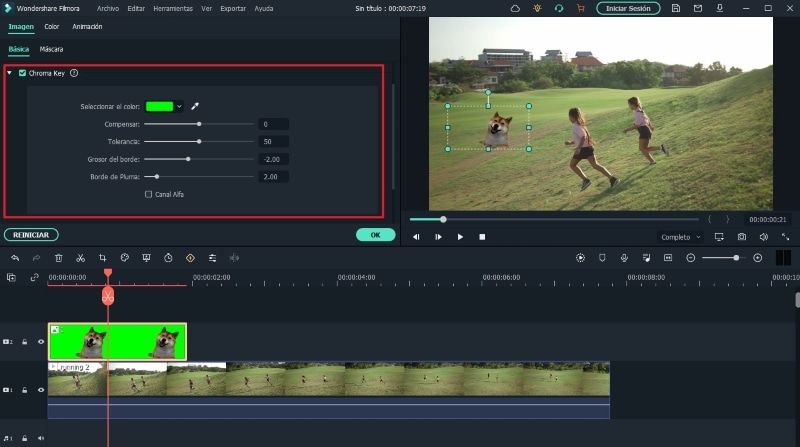Open the shopping cart icon
Screen dimensions: 800x447
[581, 8]
